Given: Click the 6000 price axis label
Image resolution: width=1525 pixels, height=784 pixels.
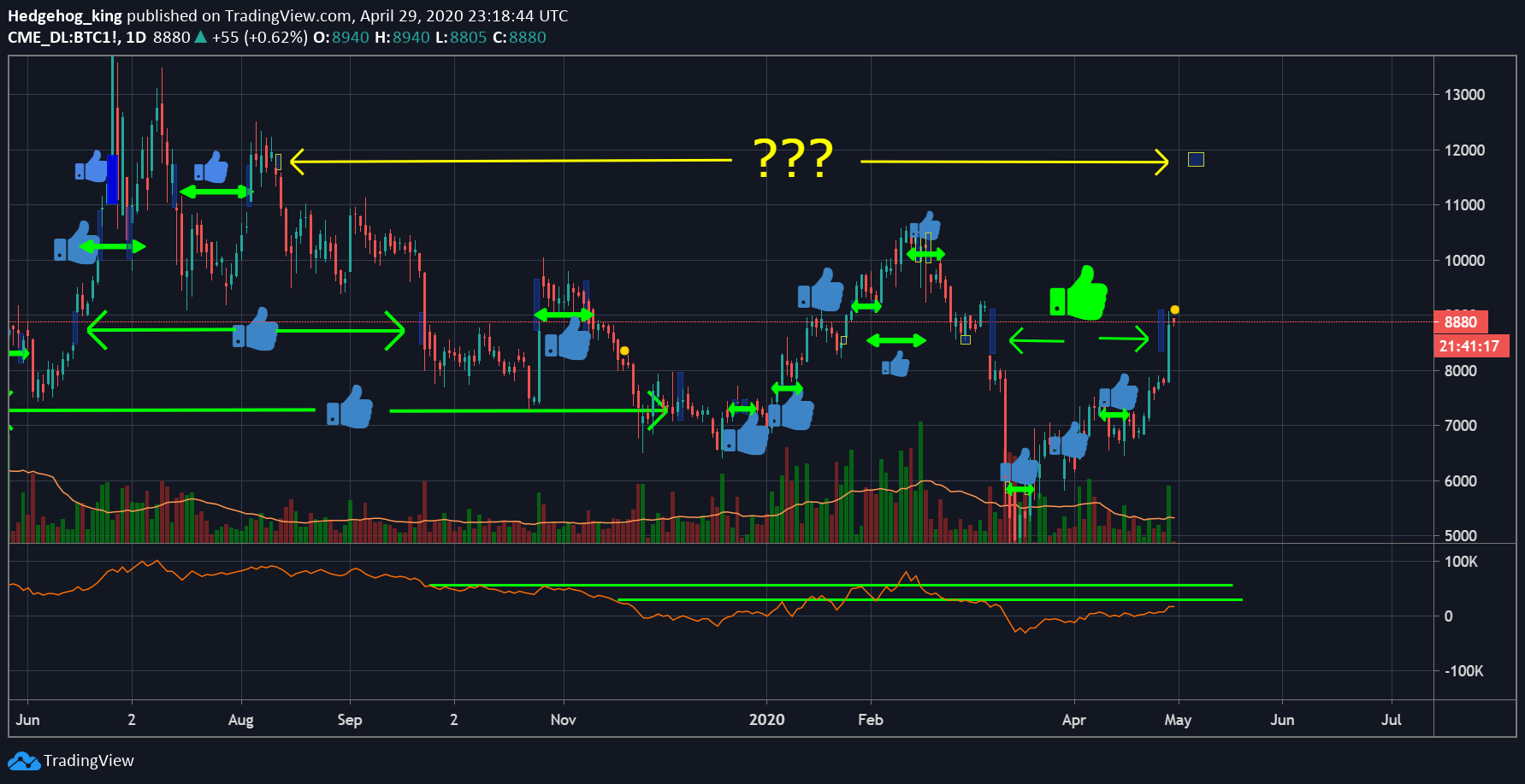Looking at the screenshot, I should [1461, 481].
